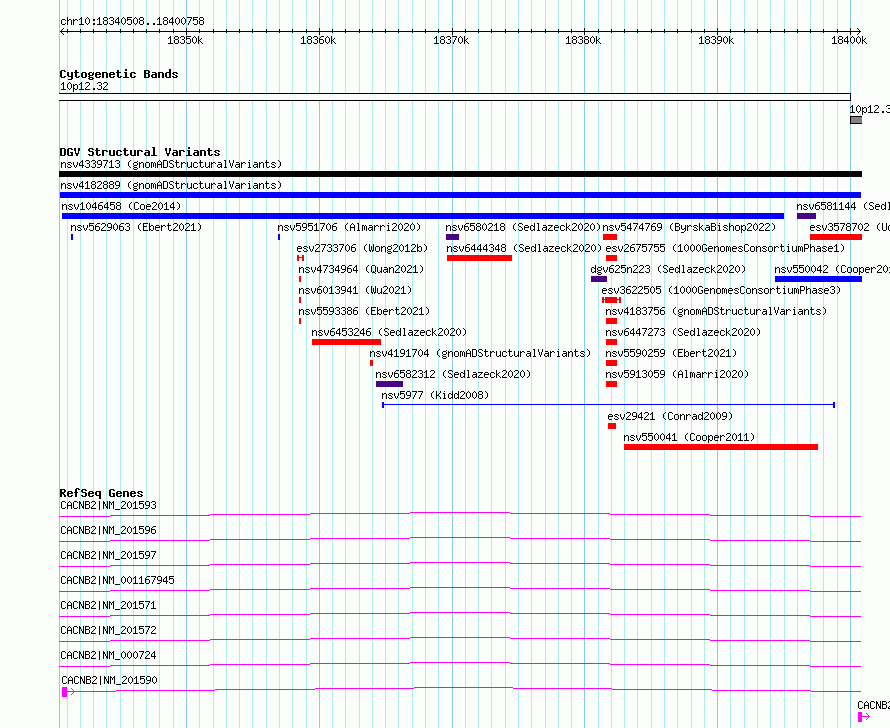890x728 pixels.
Task: Open the nsv4183756 (gnomADStructuralVariants) label
Action: tap(716, 312)
